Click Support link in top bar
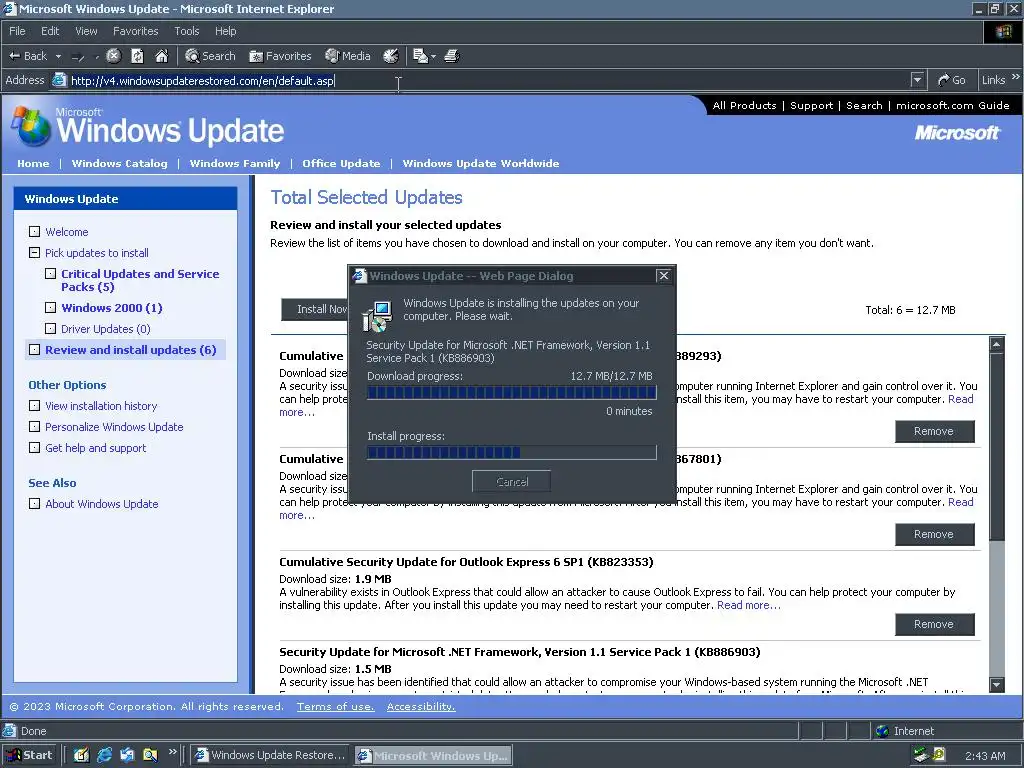 point(812,105)
